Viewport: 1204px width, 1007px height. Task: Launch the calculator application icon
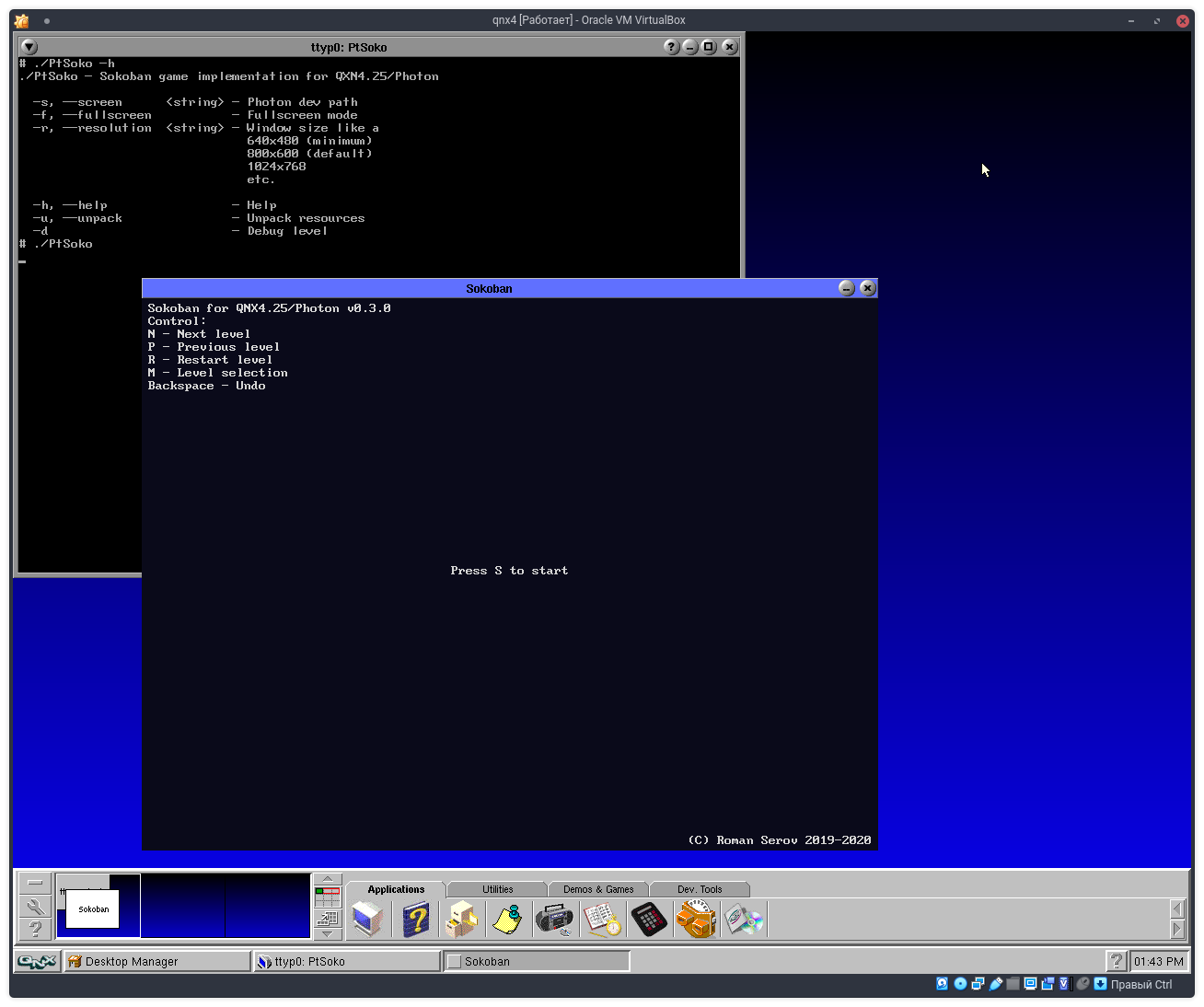point(649,919)
